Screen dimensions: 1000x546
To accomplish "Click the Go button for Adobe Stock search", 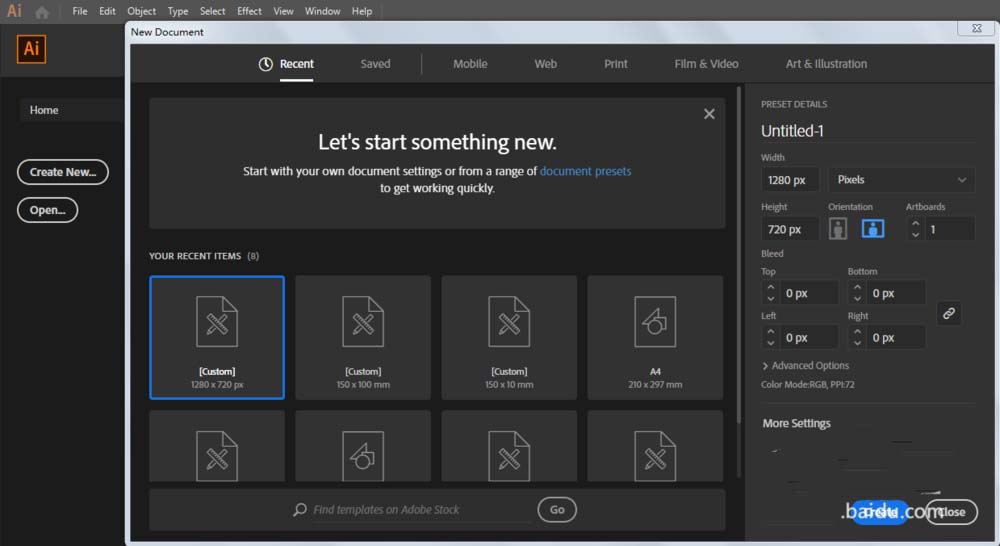I will pyautogui.click(x=557, y=510).
